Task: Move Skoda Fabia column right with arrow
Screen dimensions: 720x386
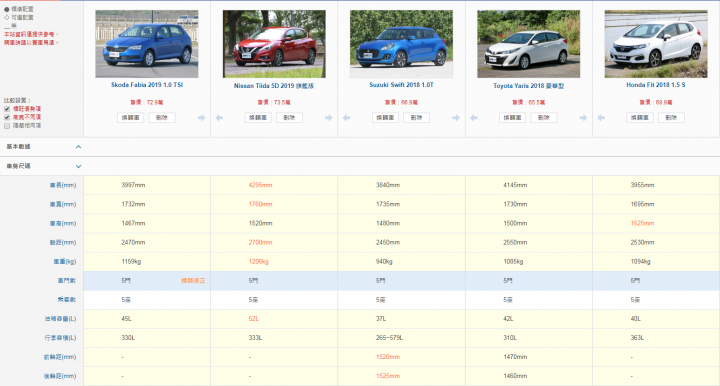Action: pyautogui.click(x=201, y=118)
